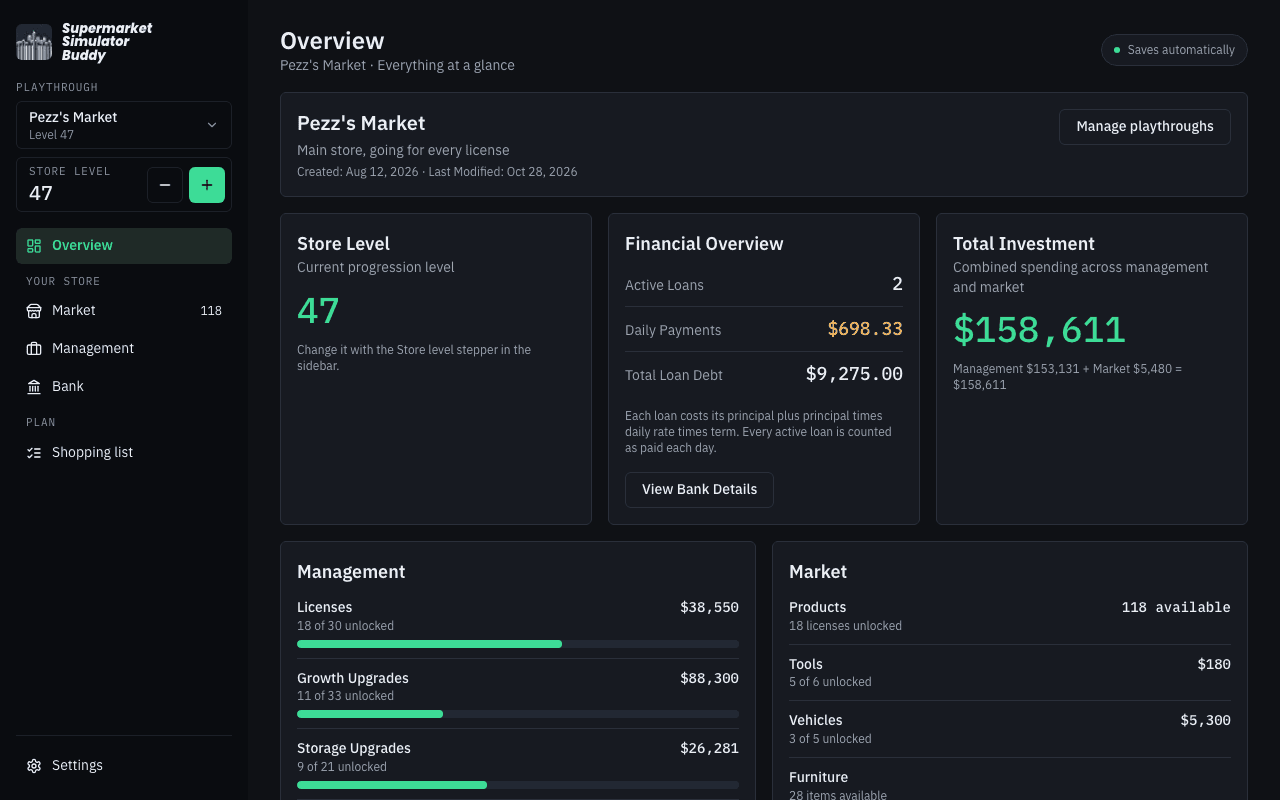Click the Market storefront icon

point(34,311)
